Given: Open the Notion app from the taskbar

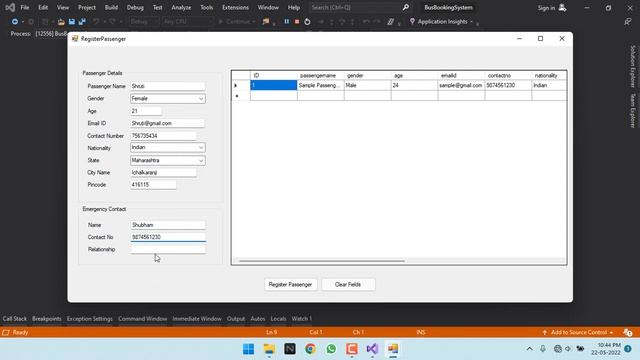Looking at the screenshot, I should pyautogui.click(x=290, y=349).
